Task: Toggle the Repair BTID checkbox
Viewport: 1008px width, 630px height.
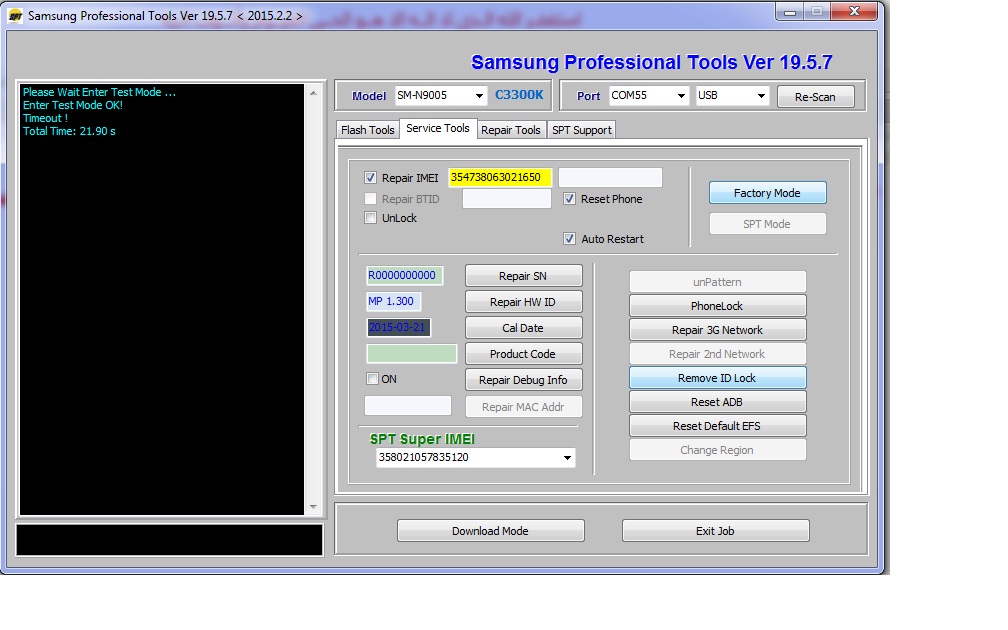Action: 370,199
